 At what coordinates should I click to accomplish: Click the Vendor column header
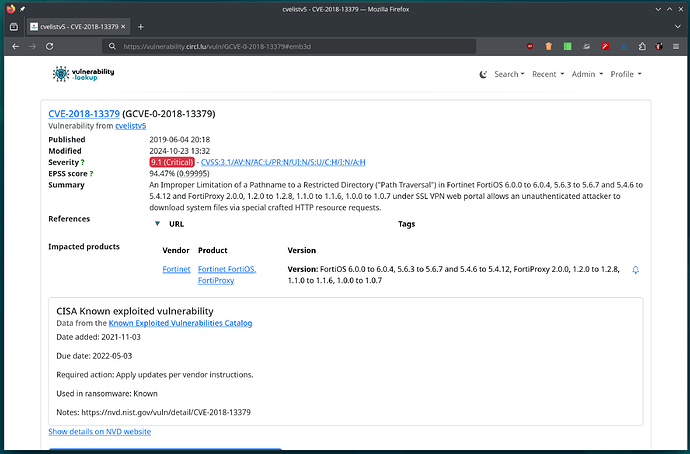(176, 250)
